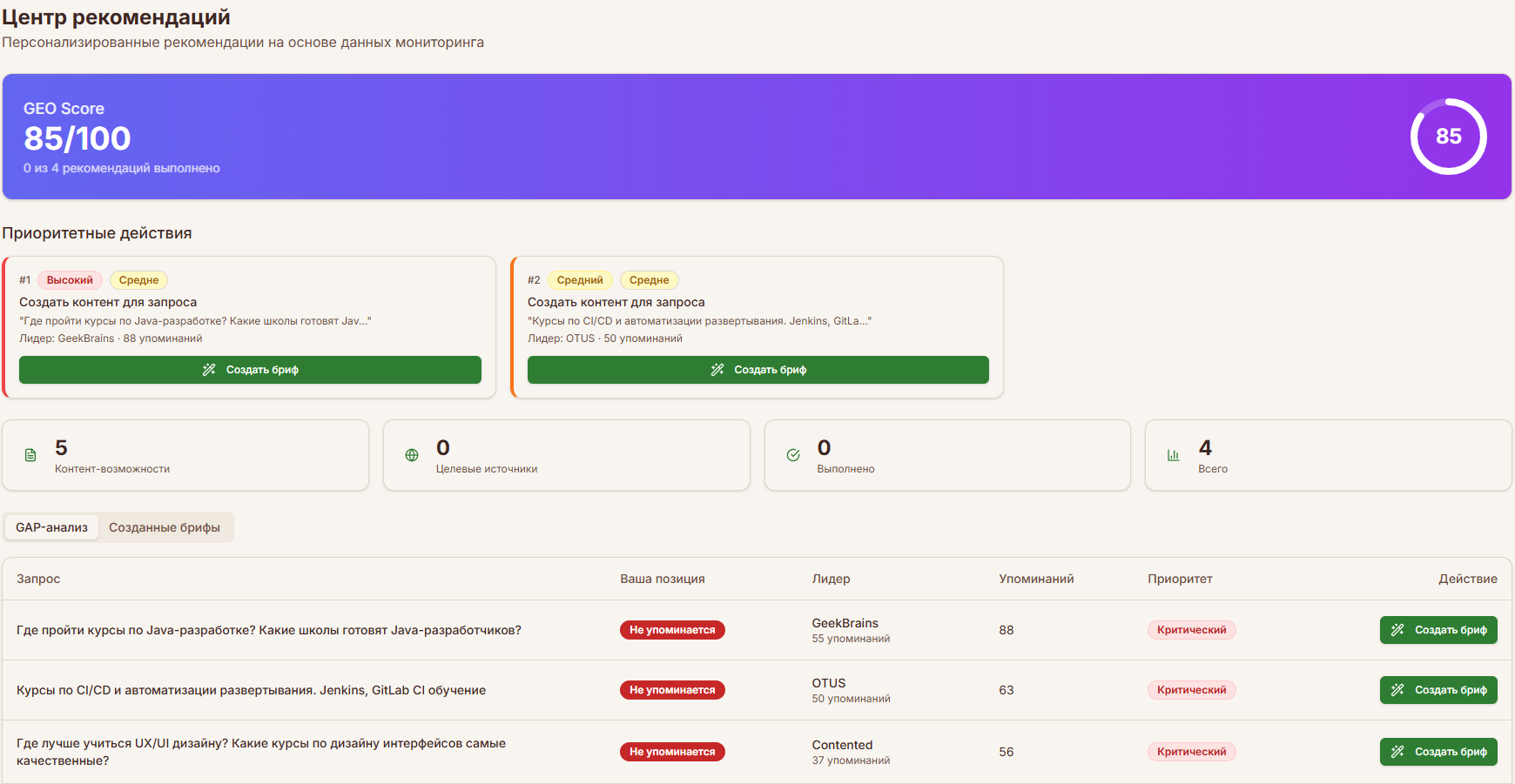
Task: Click the Запрос column header
Action: [x=38, y=579]
